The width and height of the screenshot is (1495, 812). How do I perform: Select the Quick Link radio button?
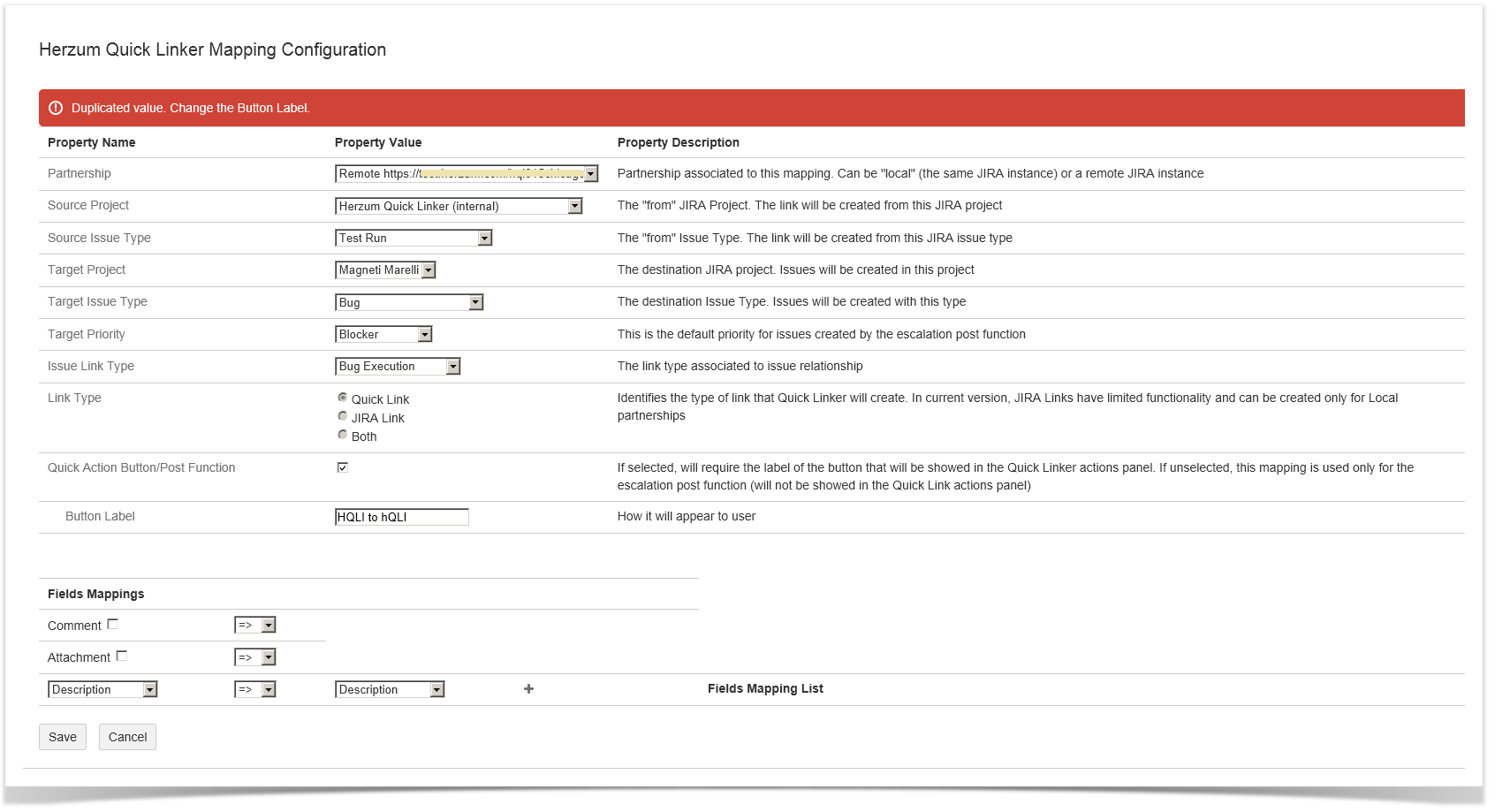343,398
